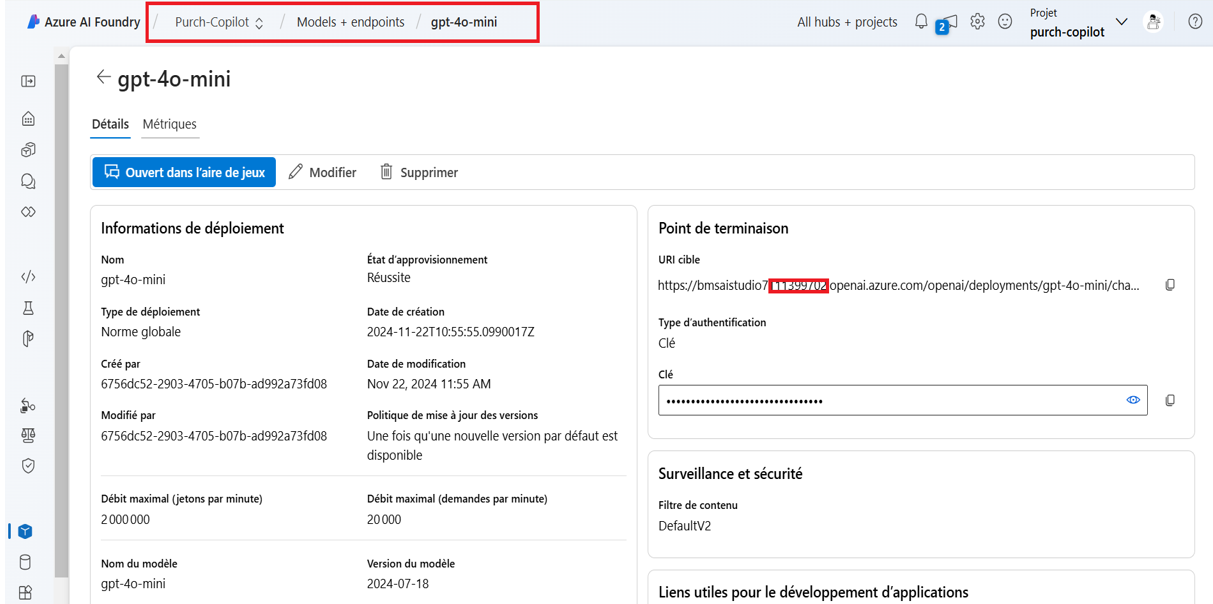This screenshot has height=604, width=1213.
Task: Copy the target URI to clipboard
Action: (1170, 285)
